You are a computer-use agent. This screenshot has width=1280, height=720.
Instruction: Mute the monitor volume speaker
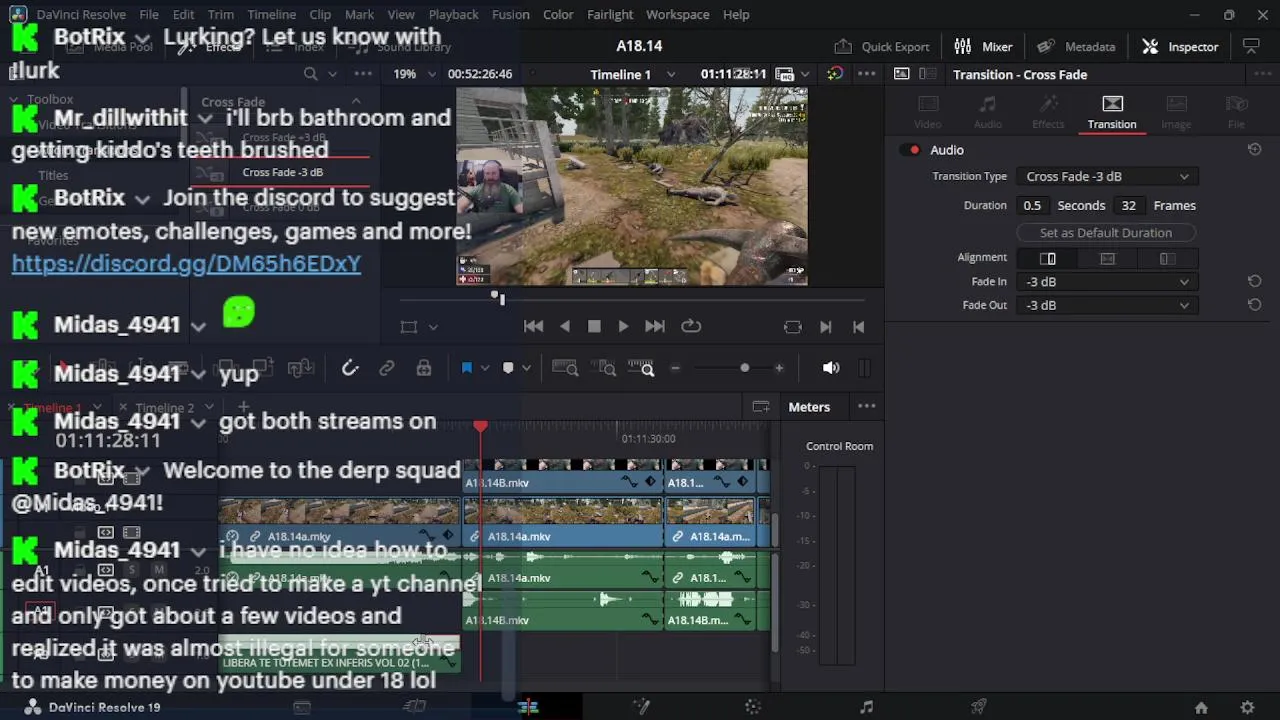click(831, 368)
